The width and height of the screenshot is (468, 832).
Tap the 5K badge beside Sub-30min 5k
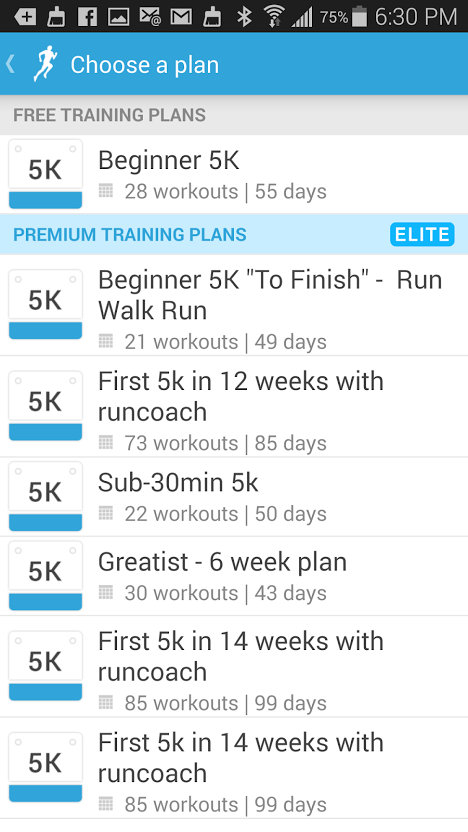click(x=46, y=496)
